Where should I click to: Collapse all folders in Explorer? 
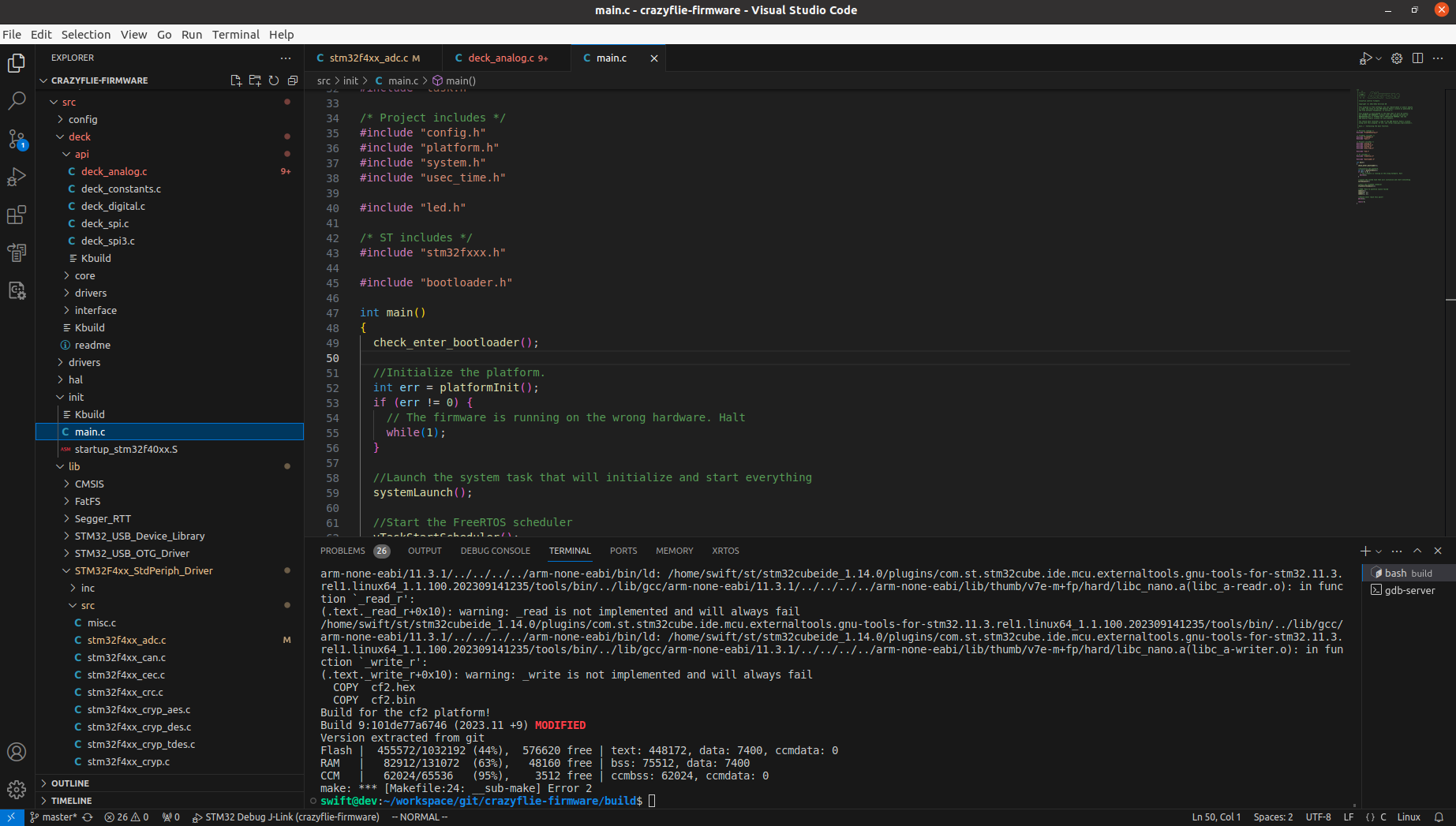click(x=293, y=80)
